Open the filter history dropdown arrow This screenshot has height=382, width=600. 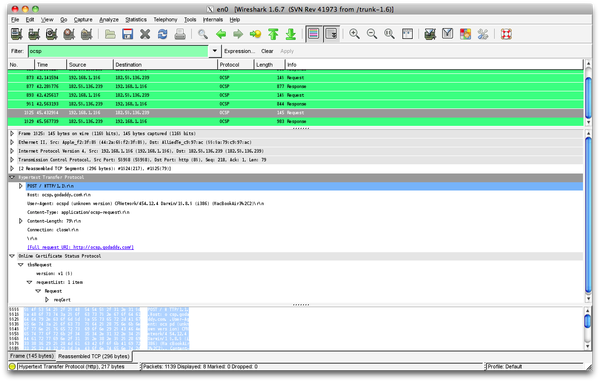215,51
